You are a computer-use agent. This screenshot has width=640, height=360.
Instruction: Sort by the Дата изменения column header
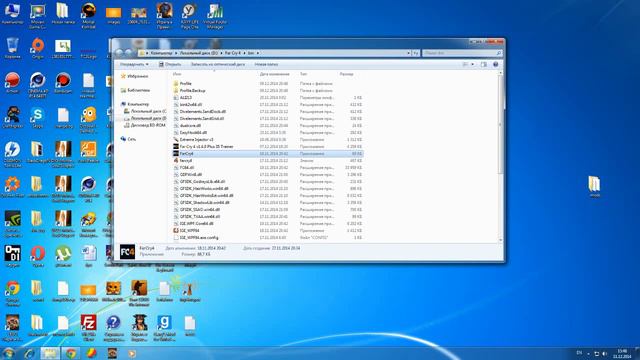274,74
